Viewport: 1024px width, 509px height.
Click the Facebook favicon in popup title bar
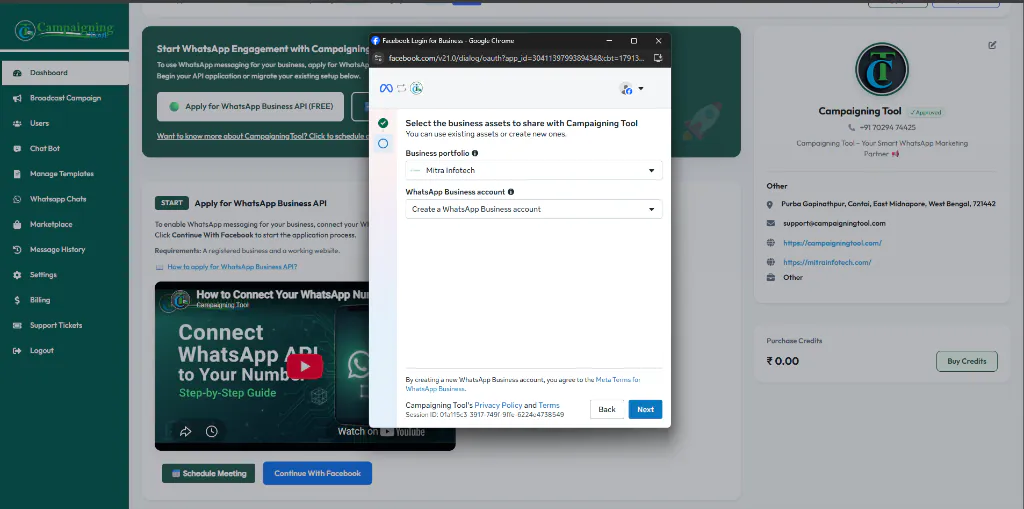click(x=376, y=41)
